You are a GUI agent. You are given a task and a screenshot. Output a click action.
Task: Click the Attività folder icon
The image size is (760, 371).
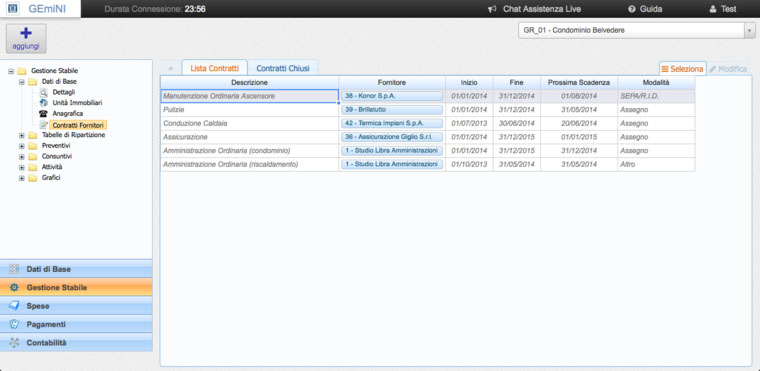tap(32, 167)
